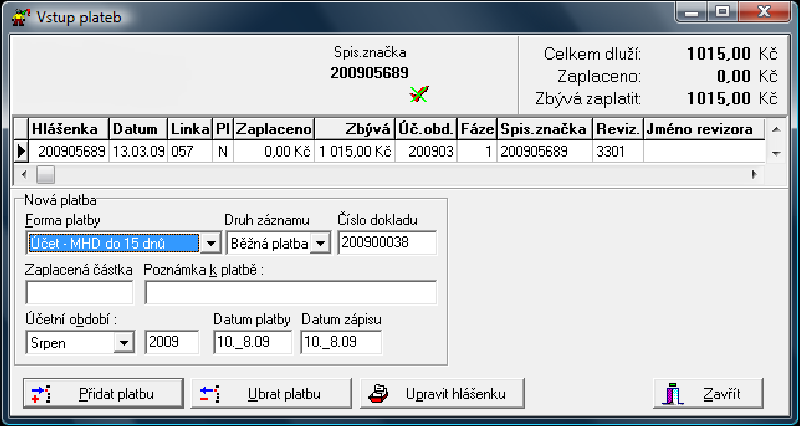Click the date cell 13.03.09
The image size is (800, 426).
(x=138, y=152)
